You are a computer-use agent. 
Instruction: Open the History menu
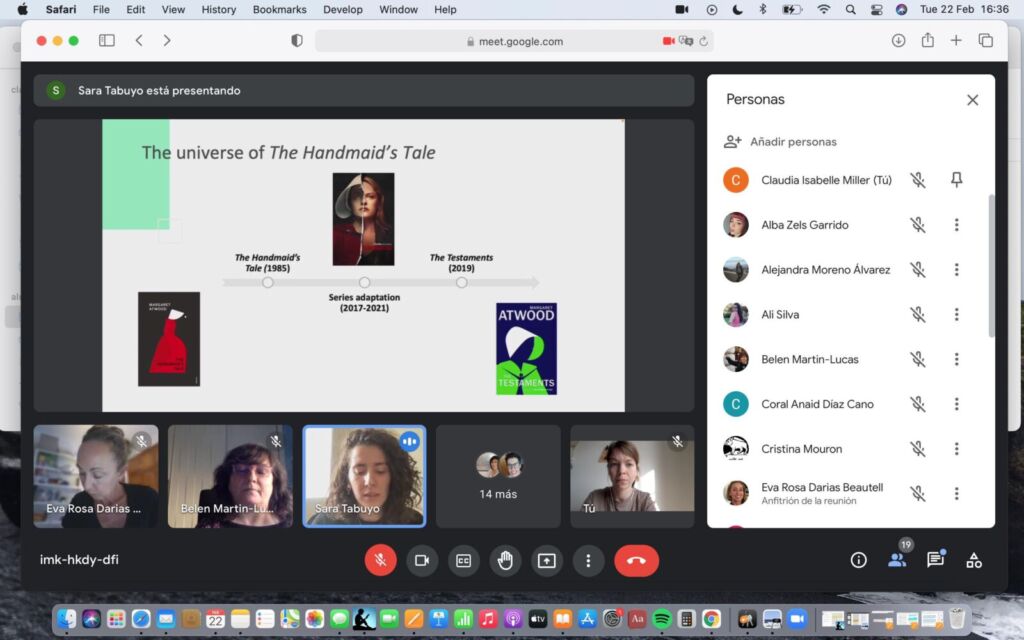pos(218,10)
